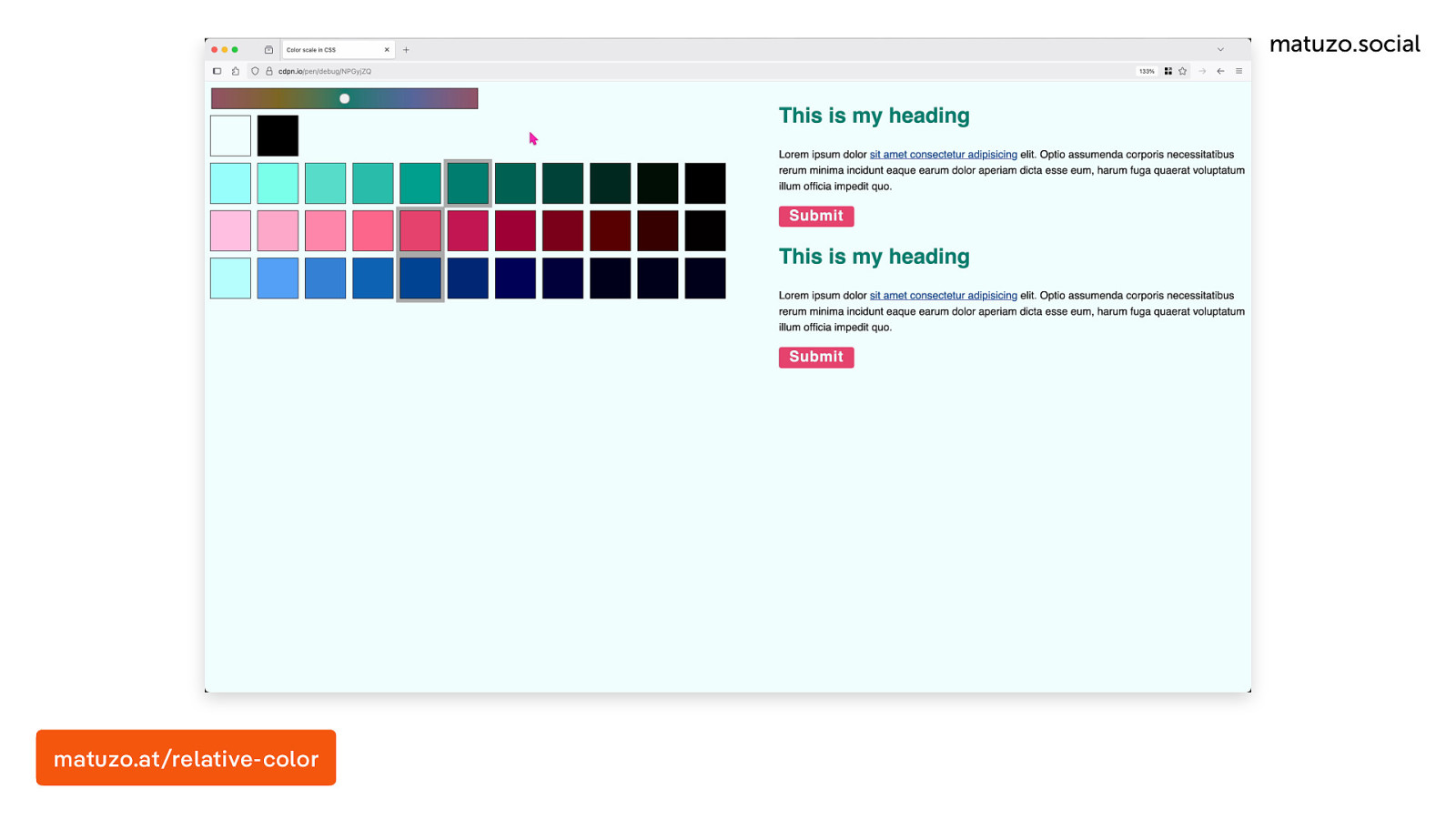This screenshot has height=819, width=1456.
Task: Pick the last black swatch in green row
Action: [x=705, y=183]
